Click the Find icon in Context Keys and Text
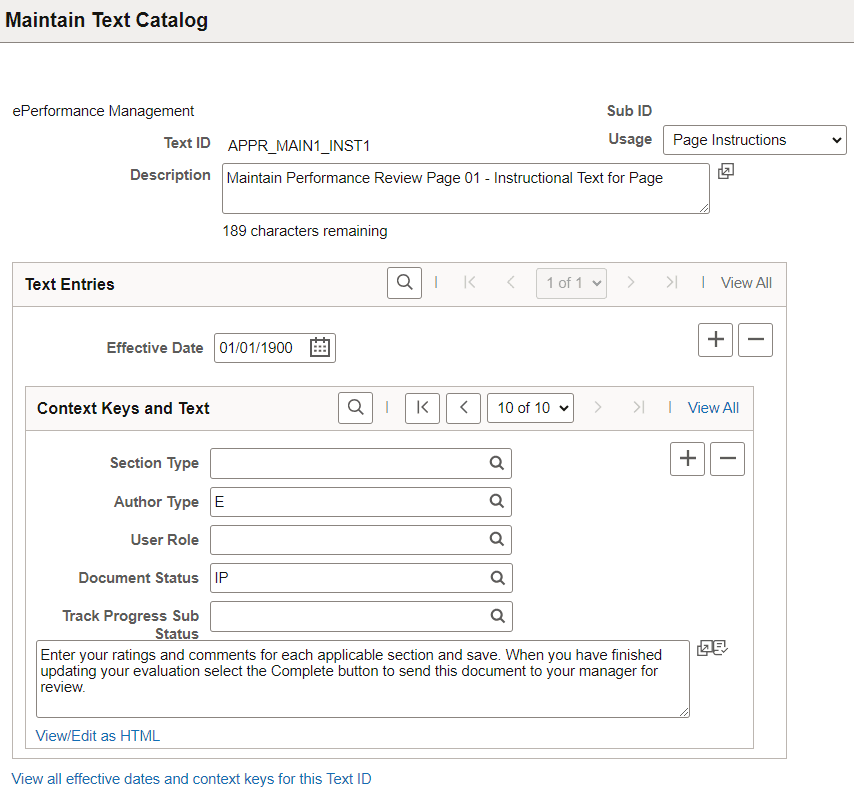 point(355,408)
